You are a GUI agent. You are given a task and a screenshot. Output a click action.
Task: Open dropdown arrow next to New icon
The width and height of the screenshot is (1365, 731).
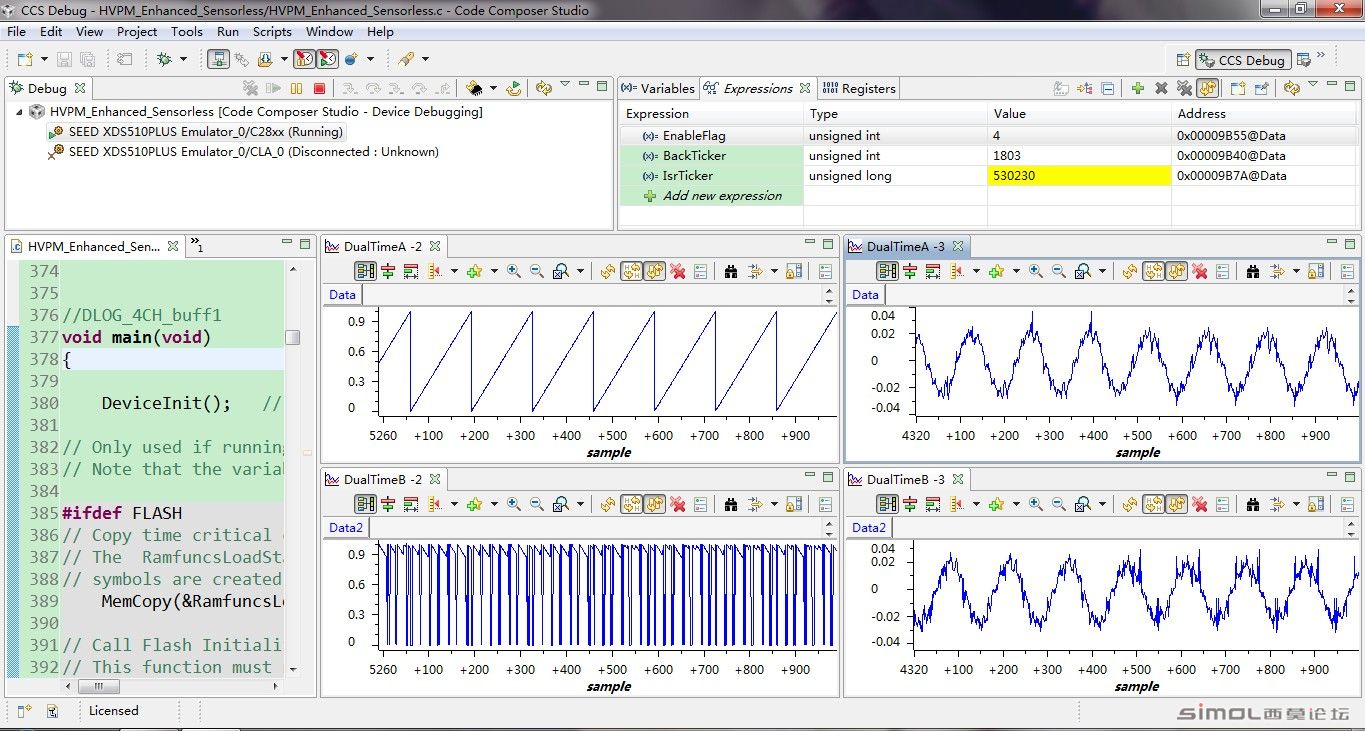point(42,60)
